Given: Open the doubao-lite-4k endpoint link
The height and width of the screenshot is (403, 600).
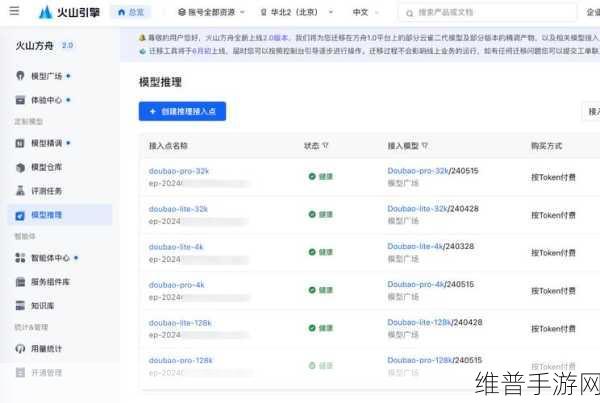Looking at the screenshot, I should 176,247.
